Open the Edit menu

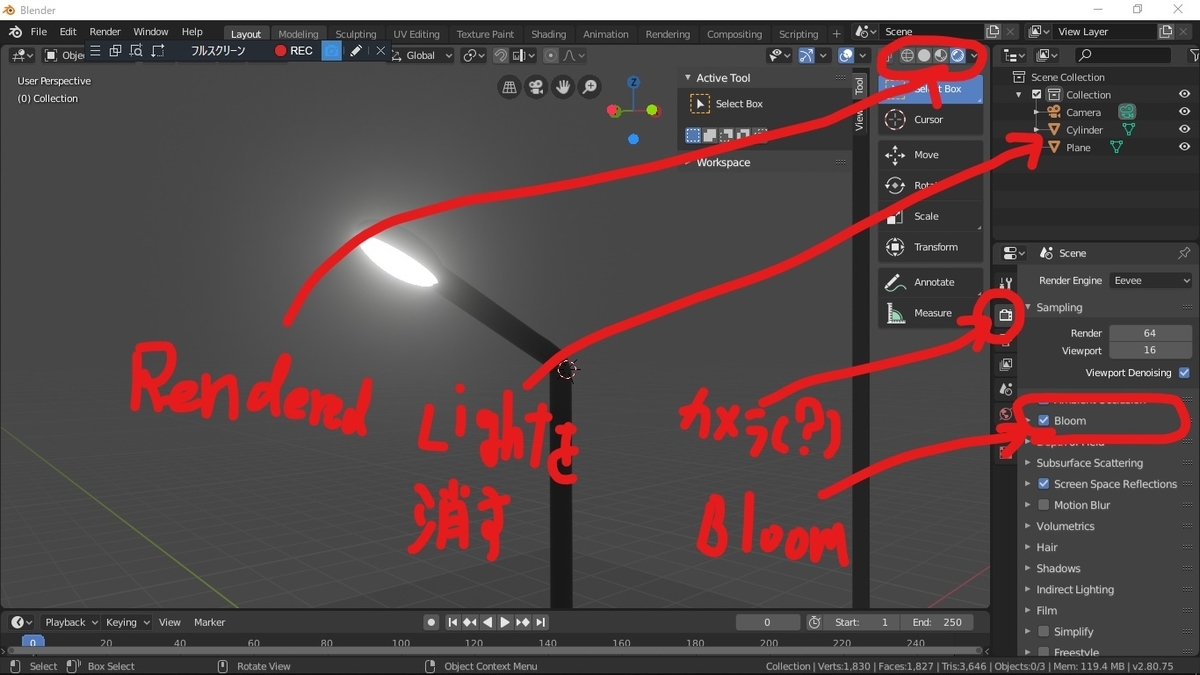68,32
